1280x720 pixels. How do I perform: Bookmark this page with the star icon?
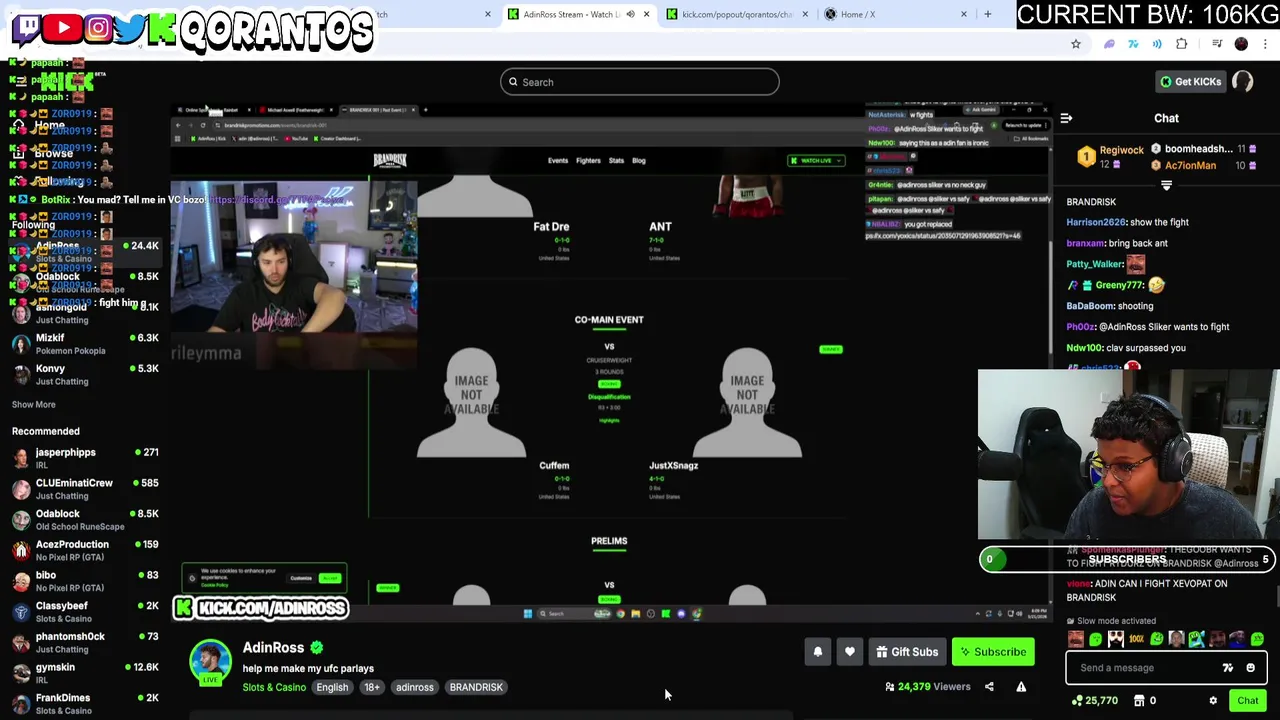point(1076,44)
